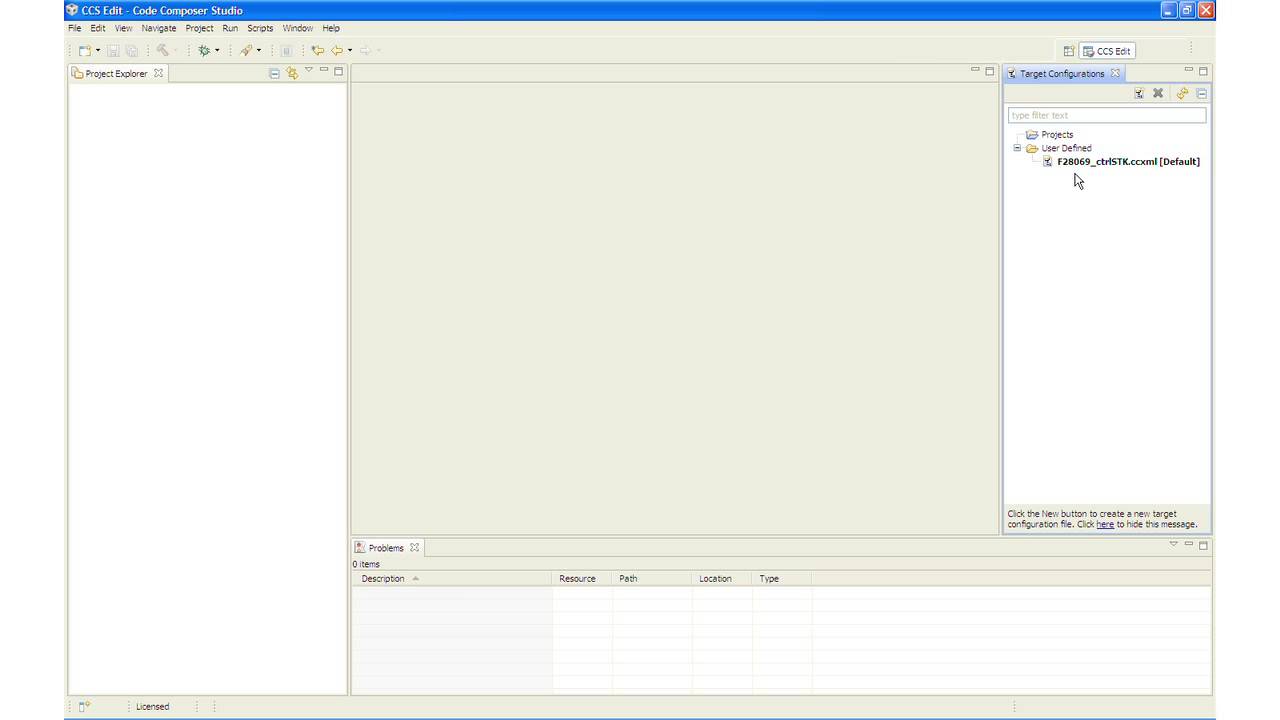Click the 'Licensed' status bar text
Image resolution: width=1280 pixels, height=720 pixels.
152,706
